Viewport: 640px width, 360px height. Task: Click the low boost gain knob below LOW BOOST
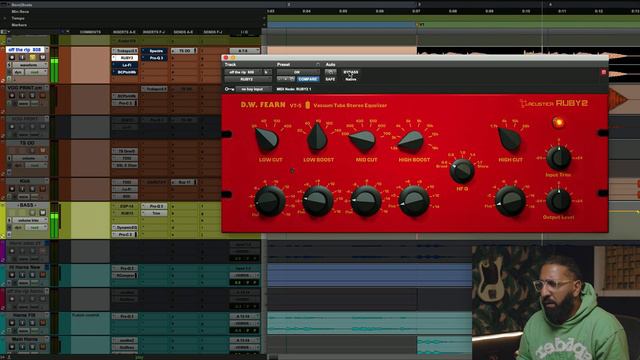click(318, 201)
